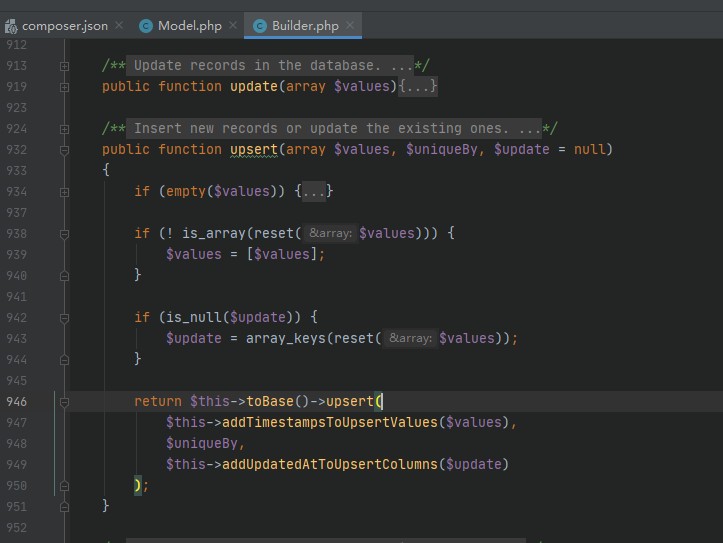Collapse the is_null if block at line 942
Viewport: 723px width, 543px height.
coord(65,318)
